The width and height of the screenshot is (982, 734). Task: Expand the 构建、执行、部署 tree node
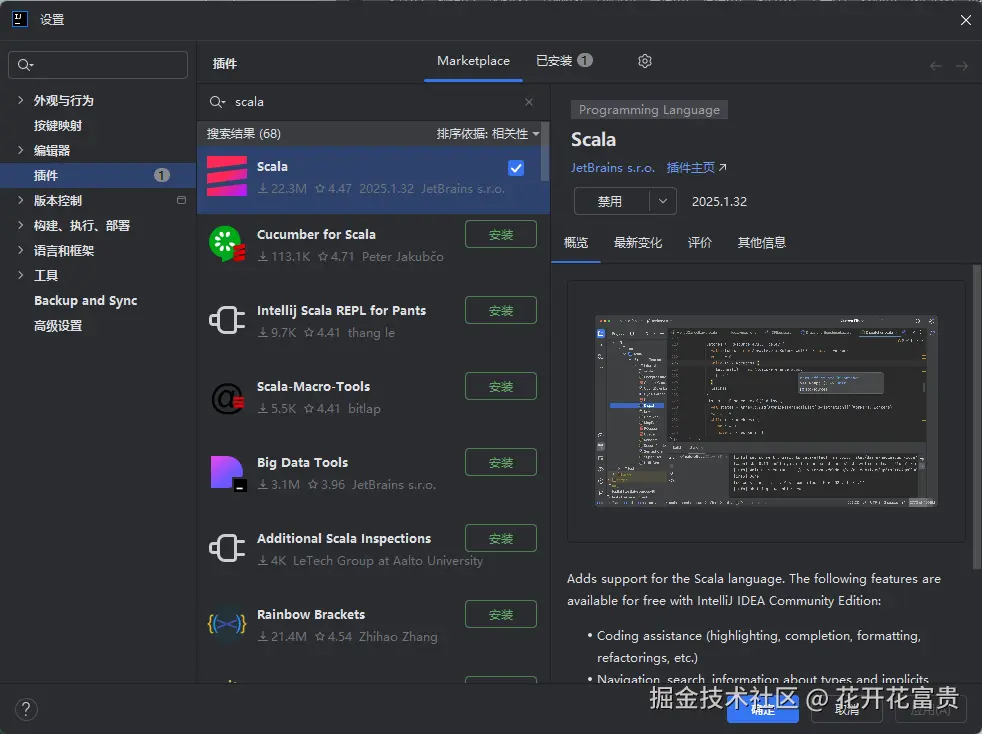21,225
